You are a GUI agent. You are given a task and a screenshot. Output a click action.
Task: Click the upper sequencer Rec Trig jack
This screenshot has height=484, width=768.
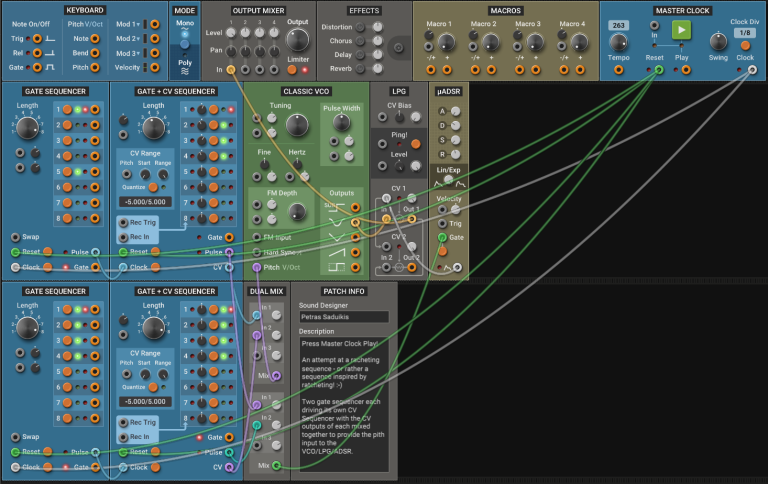pyautogui.click(x=123, y=222)
